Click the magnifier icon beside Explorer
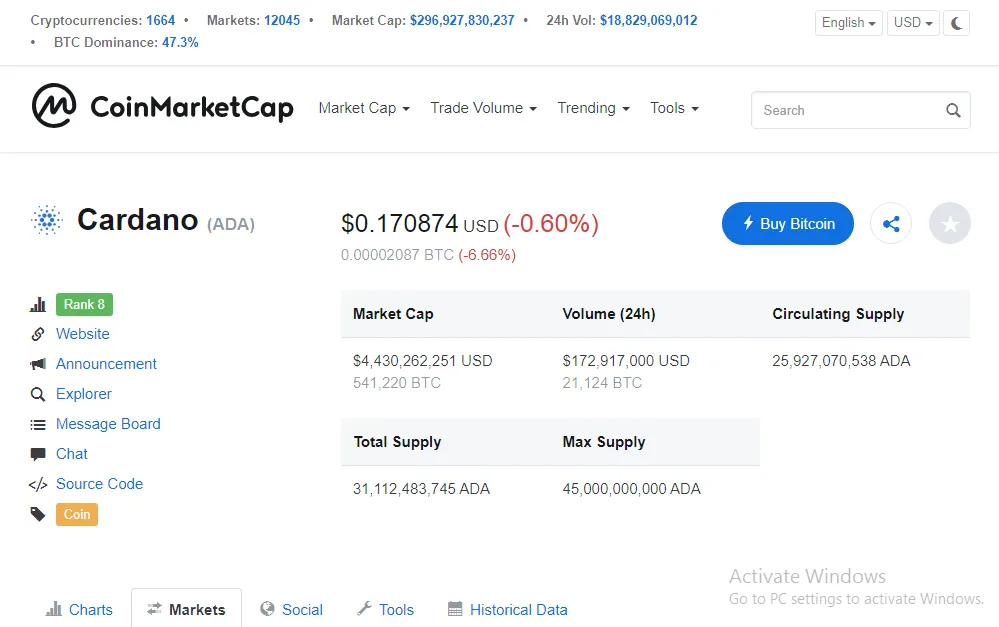Image resolution: width=999 pixels, height=627 pixels. 38,394
